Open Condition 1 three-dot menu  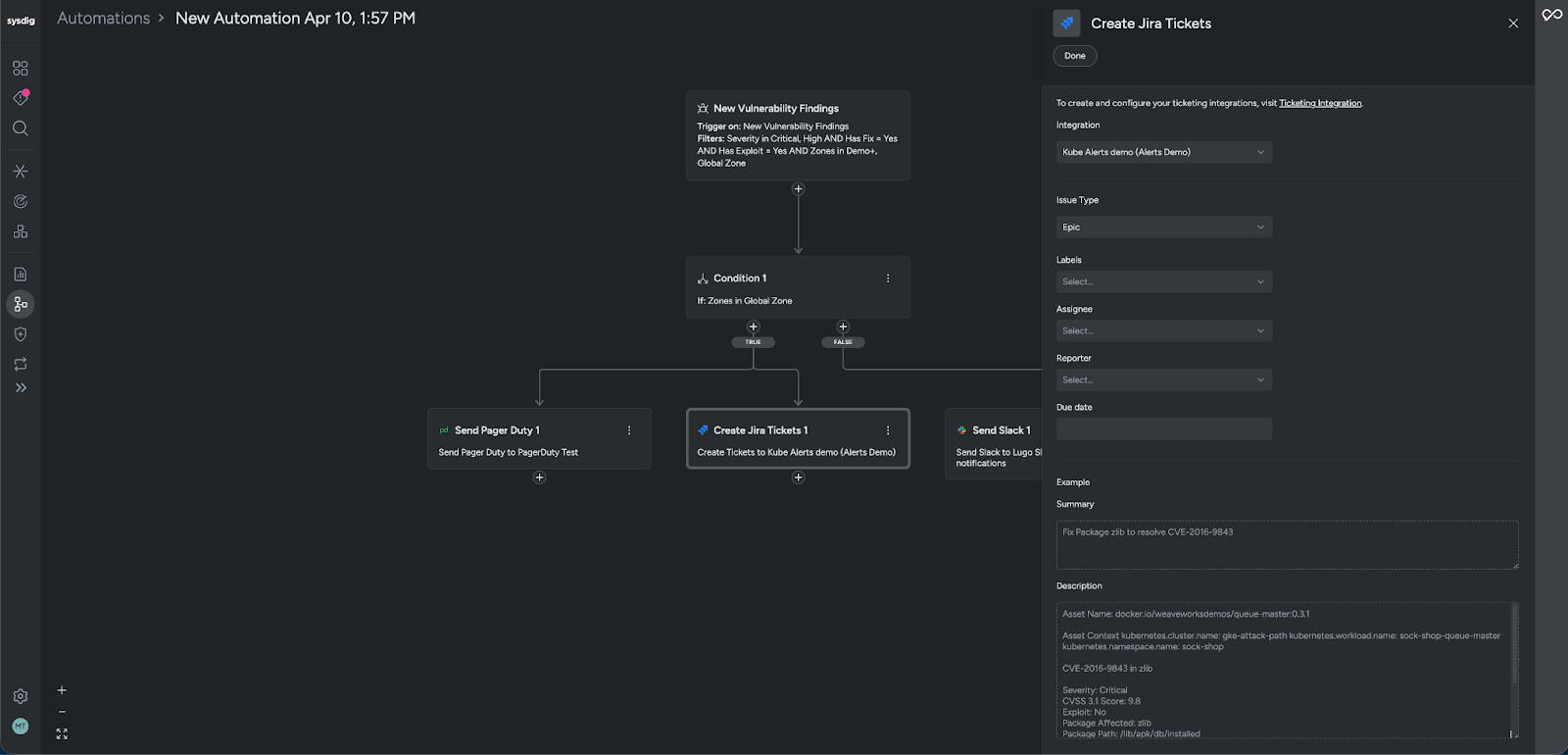(x=888, y=278)
